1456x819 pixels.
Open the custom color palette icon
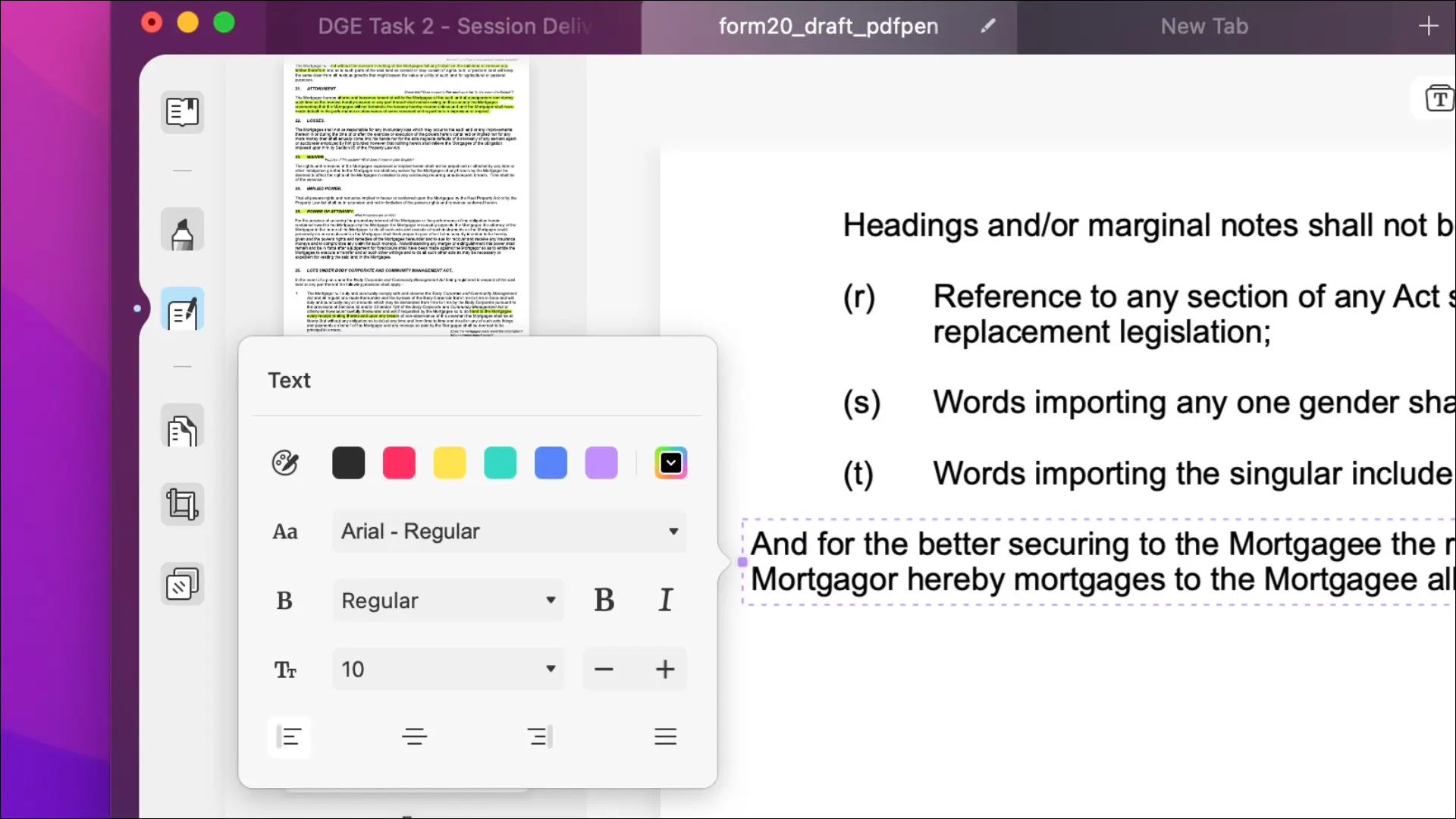tap(285, 463)
